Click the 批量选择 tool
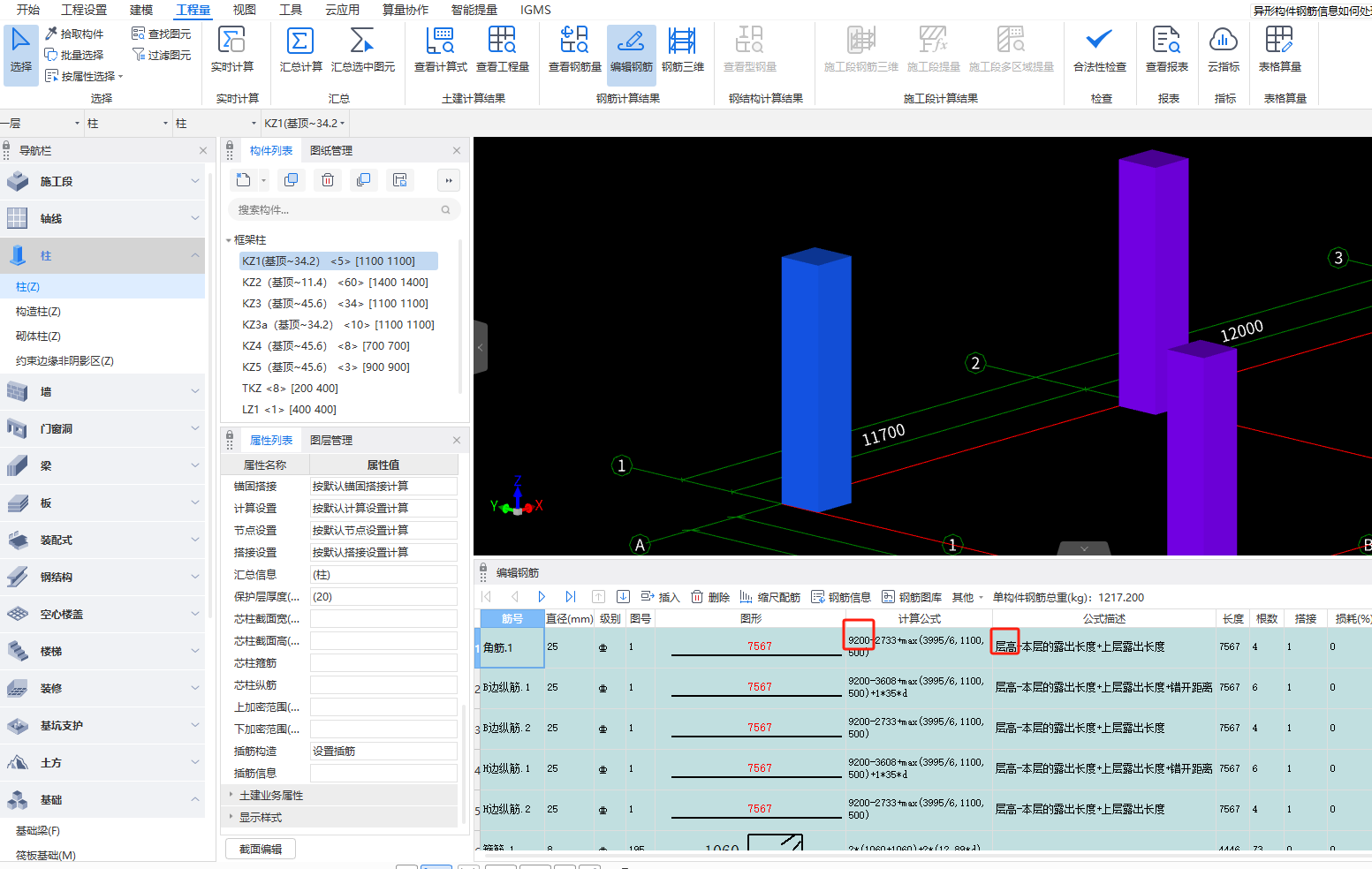Viewport: 1372px width, 869px height. [74, 55]
